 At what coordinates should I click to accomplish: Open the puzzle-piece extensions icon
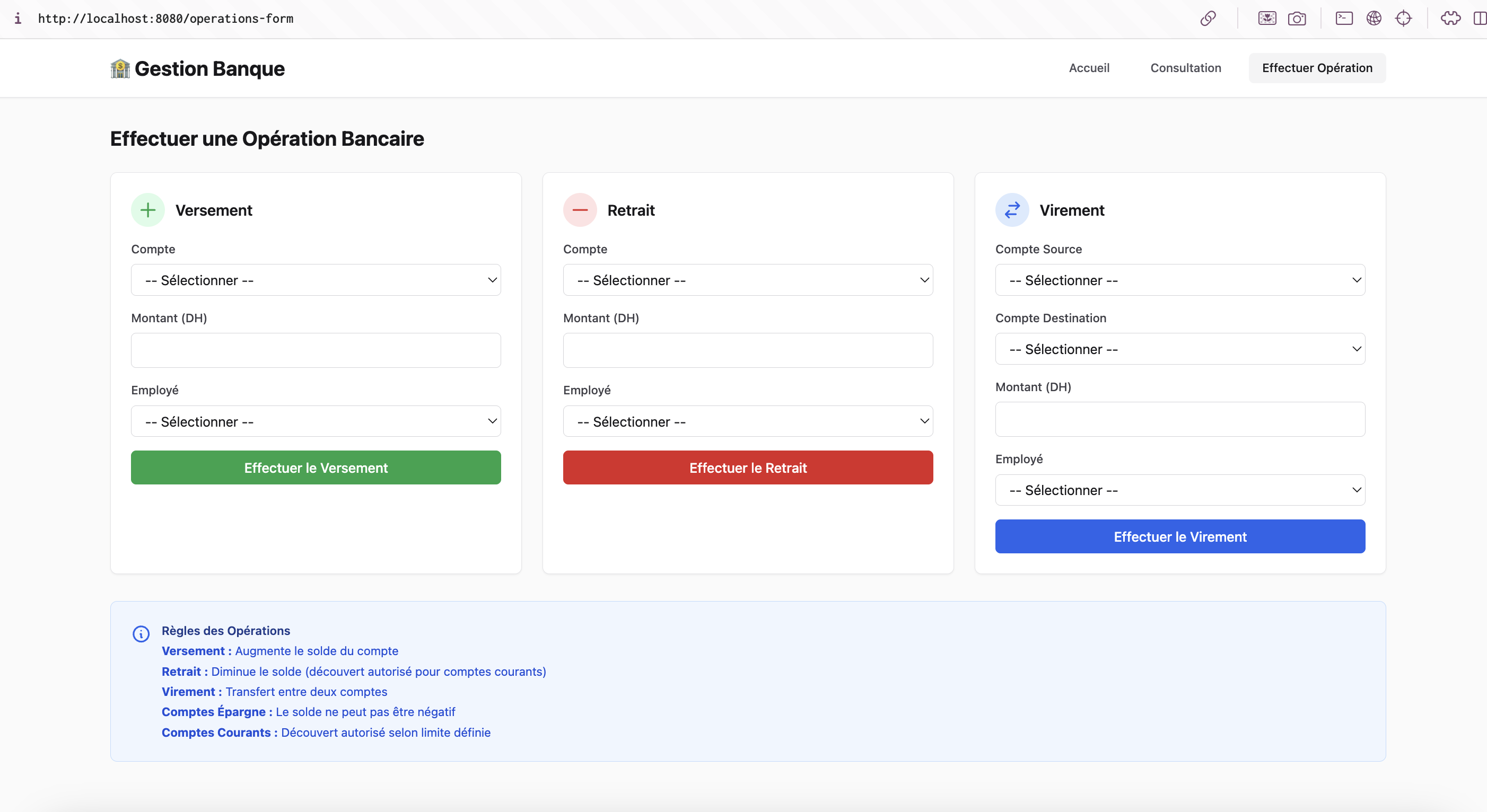1450,19
